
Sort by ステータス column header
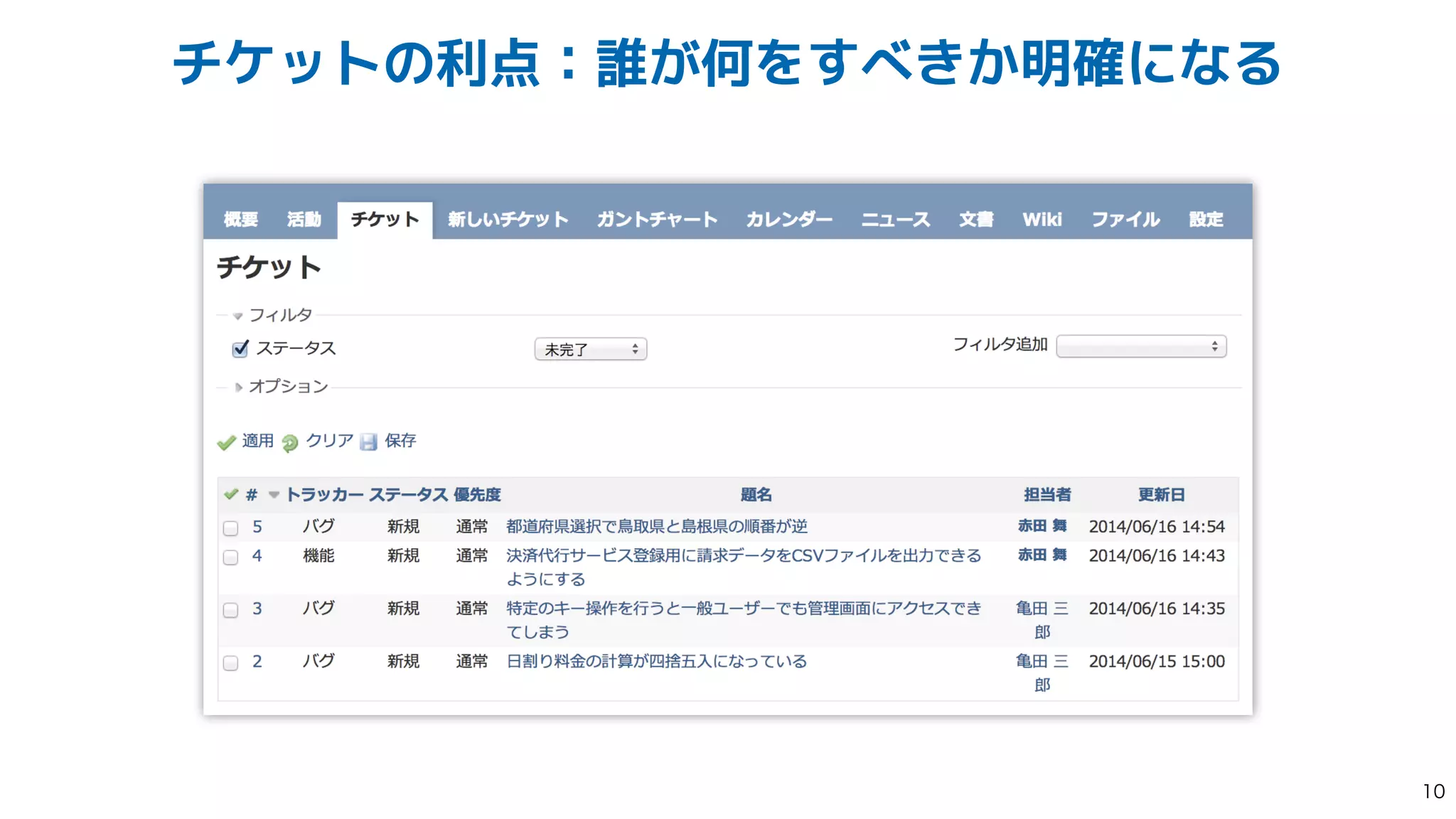tap(408, 495)
